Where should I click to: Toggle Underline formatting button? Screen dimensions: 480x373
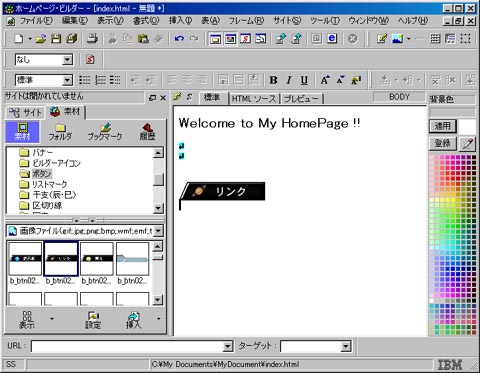tap(304, 80)
